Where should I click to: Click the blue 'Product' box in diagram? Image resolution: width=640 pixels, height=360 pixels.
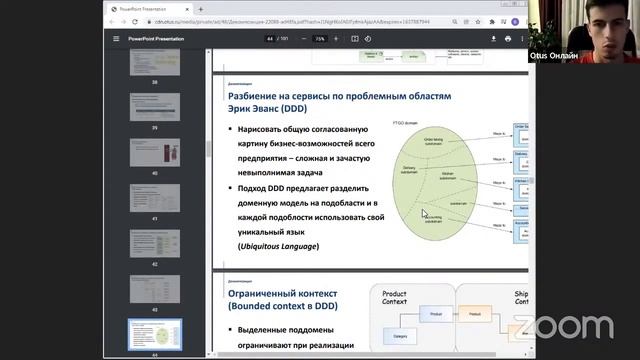436,314
